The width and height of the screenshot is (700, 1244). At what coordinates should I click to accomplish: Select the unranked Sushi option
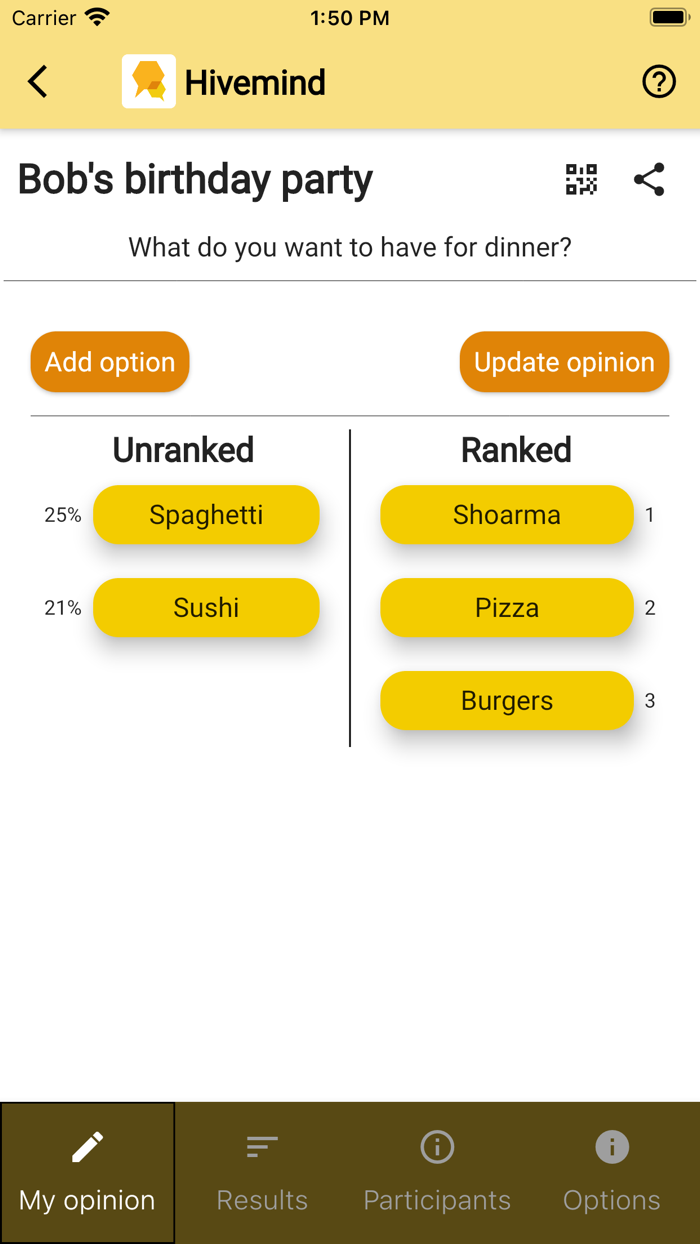[x=206, y=608]
